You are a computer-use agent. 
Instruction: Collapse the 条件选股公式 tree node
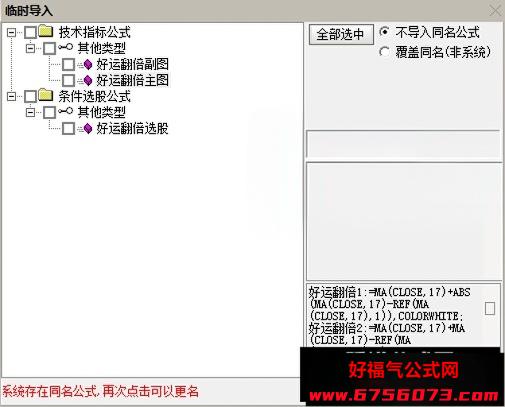pyautogui.click(x=12, y=97)
